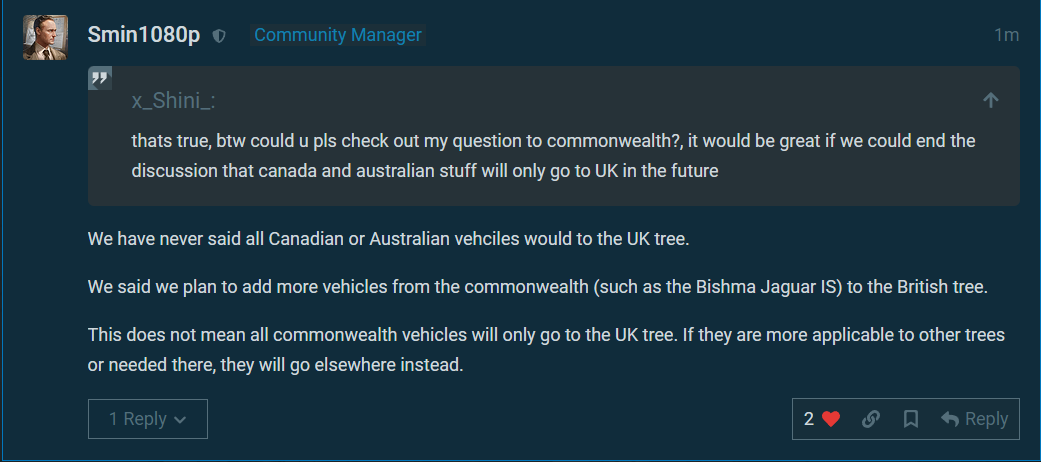Open Smin1080p's avatar profile picture
This screenshot has height=462, width=1041.
tap(45, 38)
